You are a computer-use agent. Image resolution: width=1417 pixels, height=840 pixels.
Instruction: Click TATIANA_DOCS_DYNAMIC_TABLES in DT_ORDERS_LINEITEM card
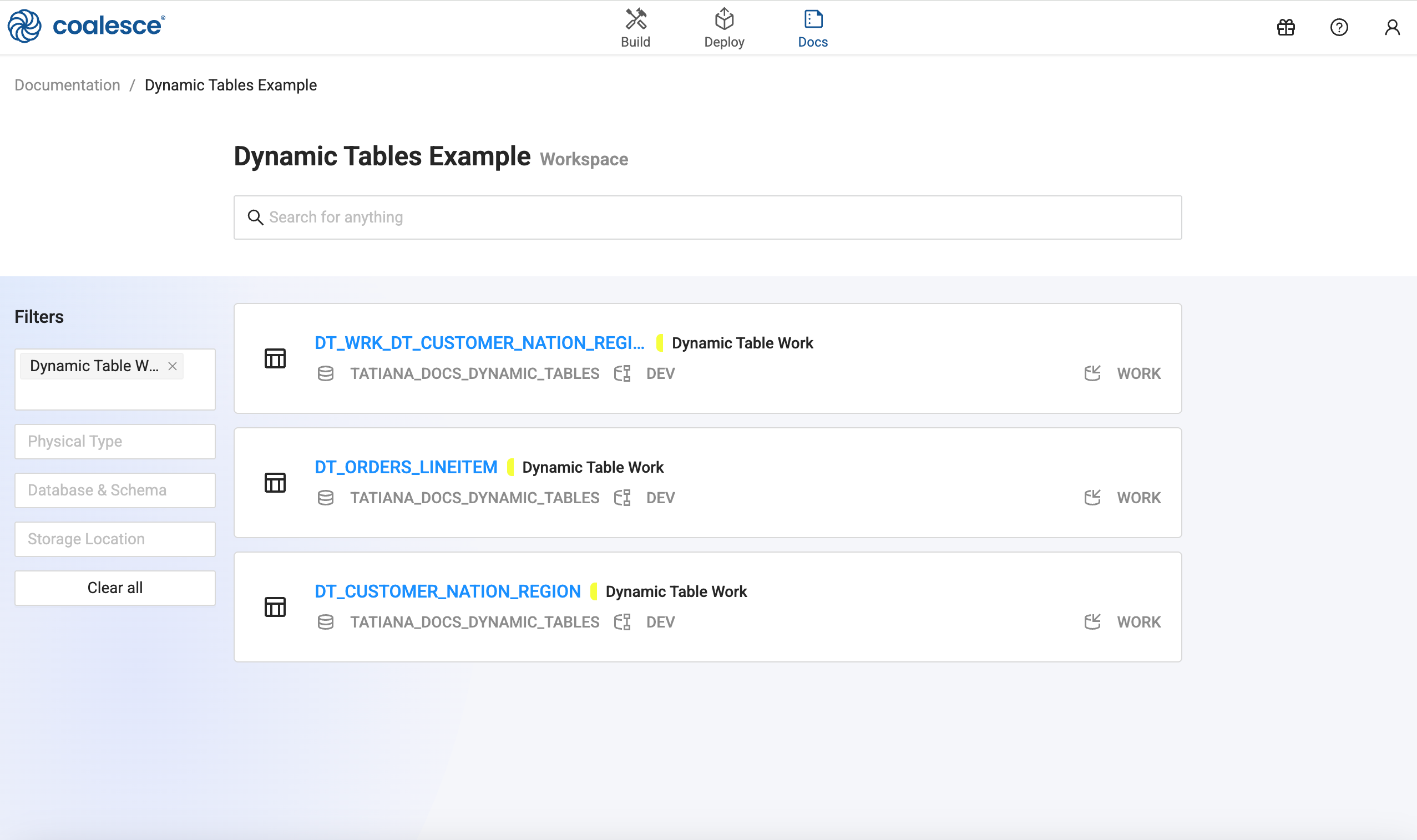[474, 498]
